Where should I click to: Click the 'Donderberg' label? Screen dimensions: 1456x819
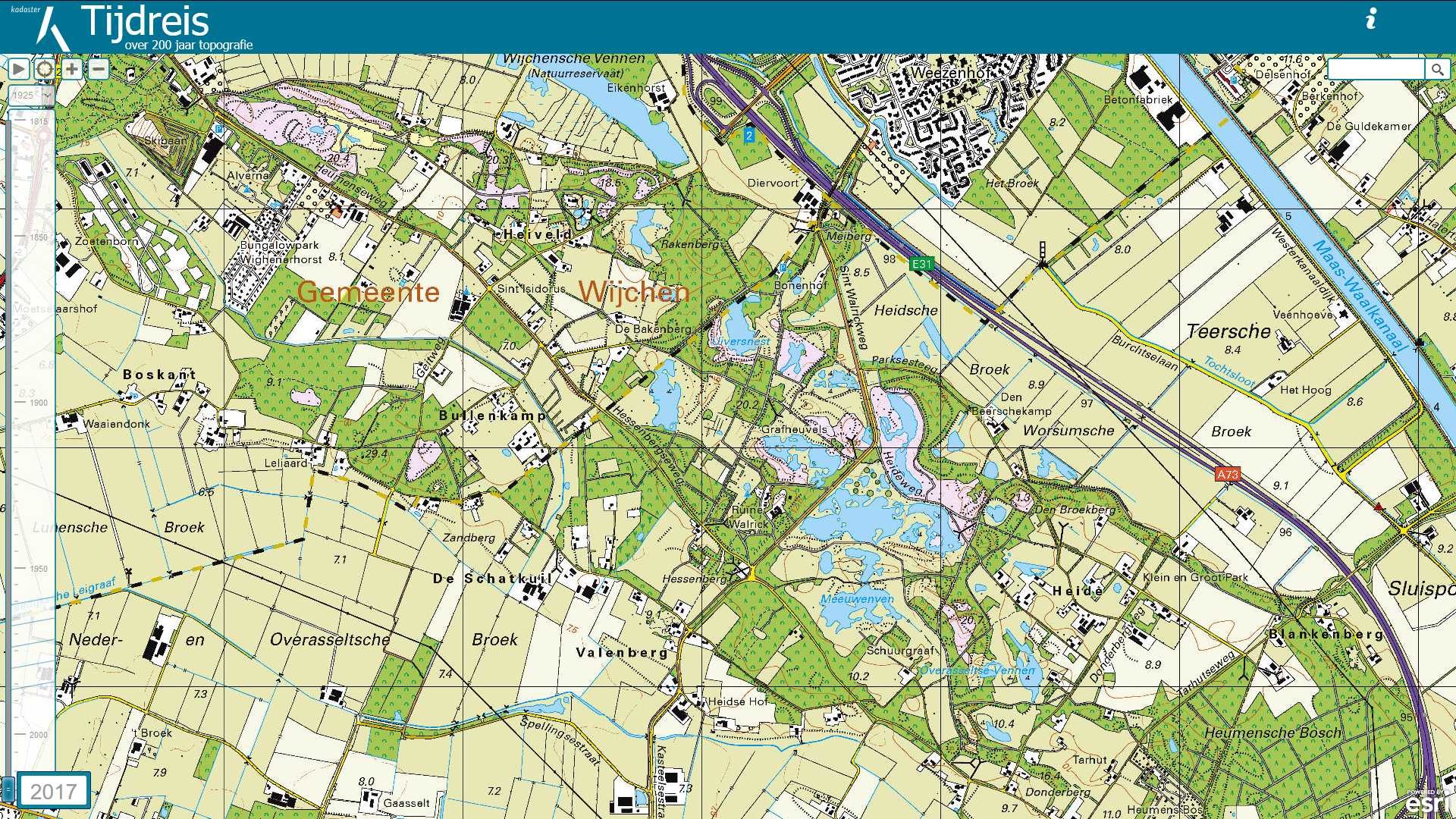[1058, 792]
